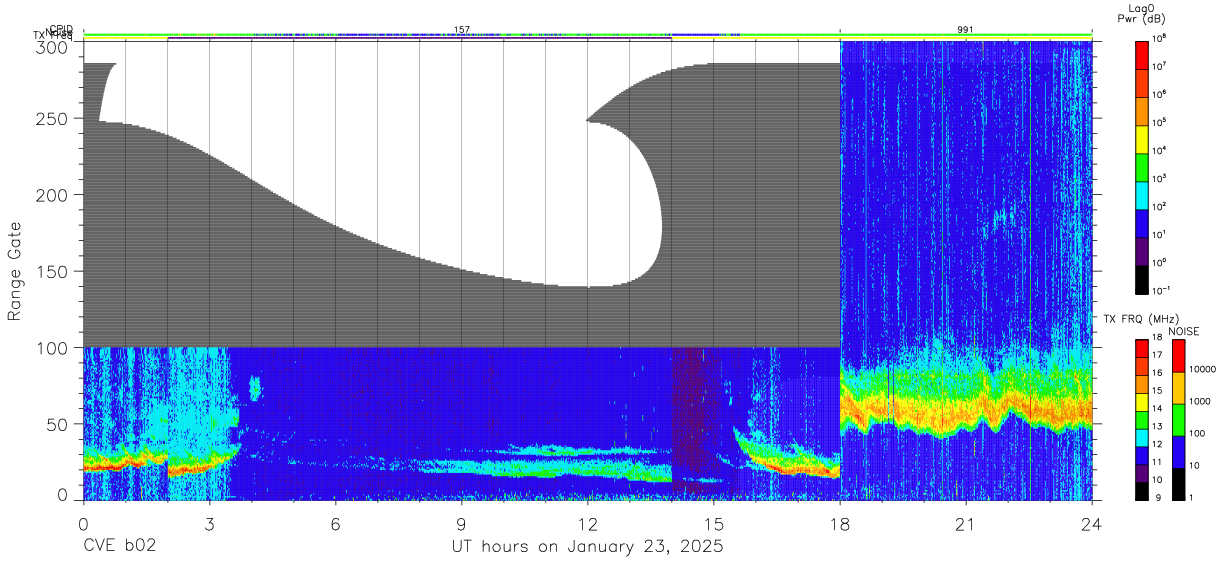This screenshot has width=1228, height=567.
Task: Click the y-axis tick label '200'
Action: pyautogui.click(x=54, y=195)
